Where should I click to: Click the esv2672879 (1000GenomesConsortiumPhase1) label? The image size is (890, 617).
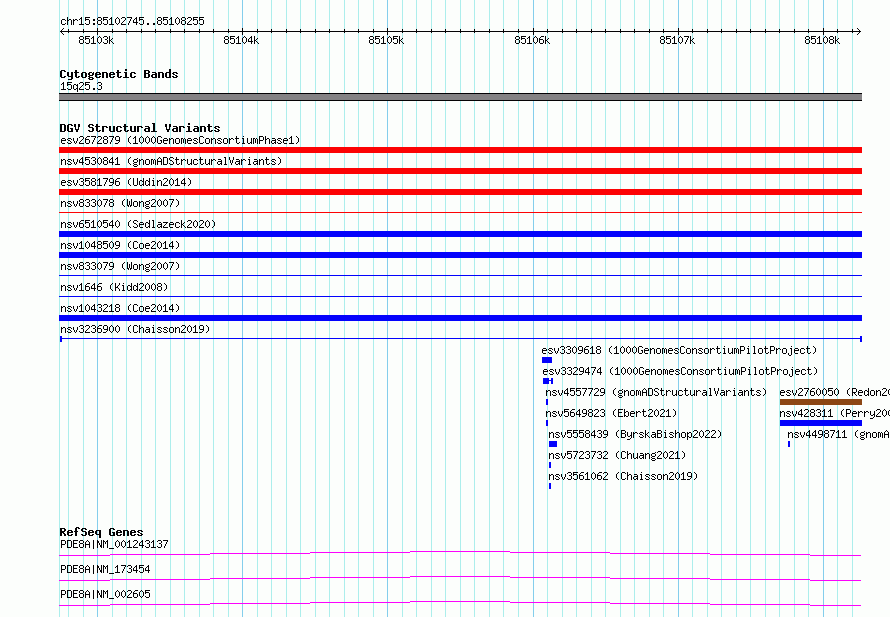pyautogui.click(x=180, y=140)
